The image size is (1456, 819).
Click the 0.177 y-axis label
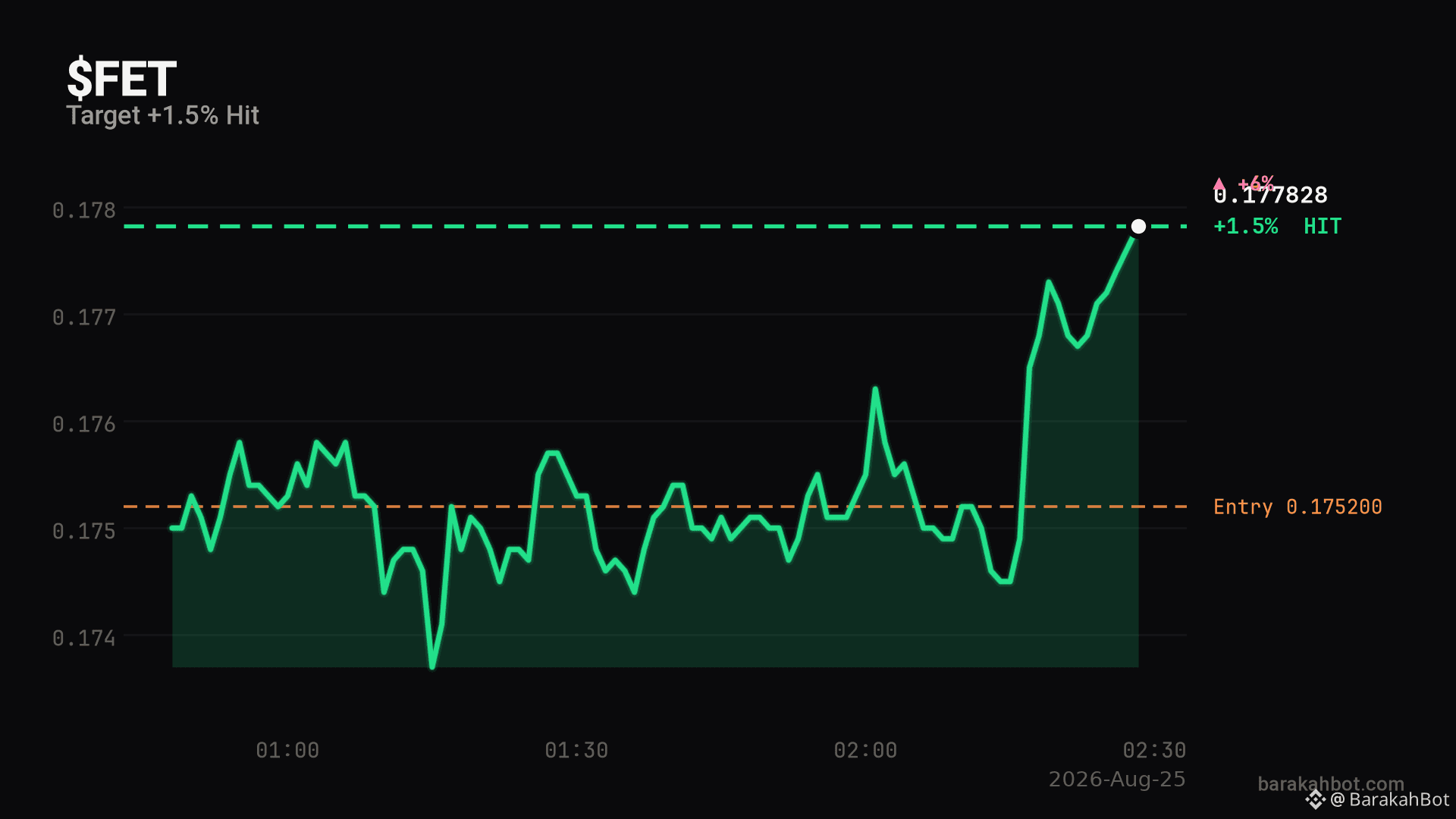[84, 317]
